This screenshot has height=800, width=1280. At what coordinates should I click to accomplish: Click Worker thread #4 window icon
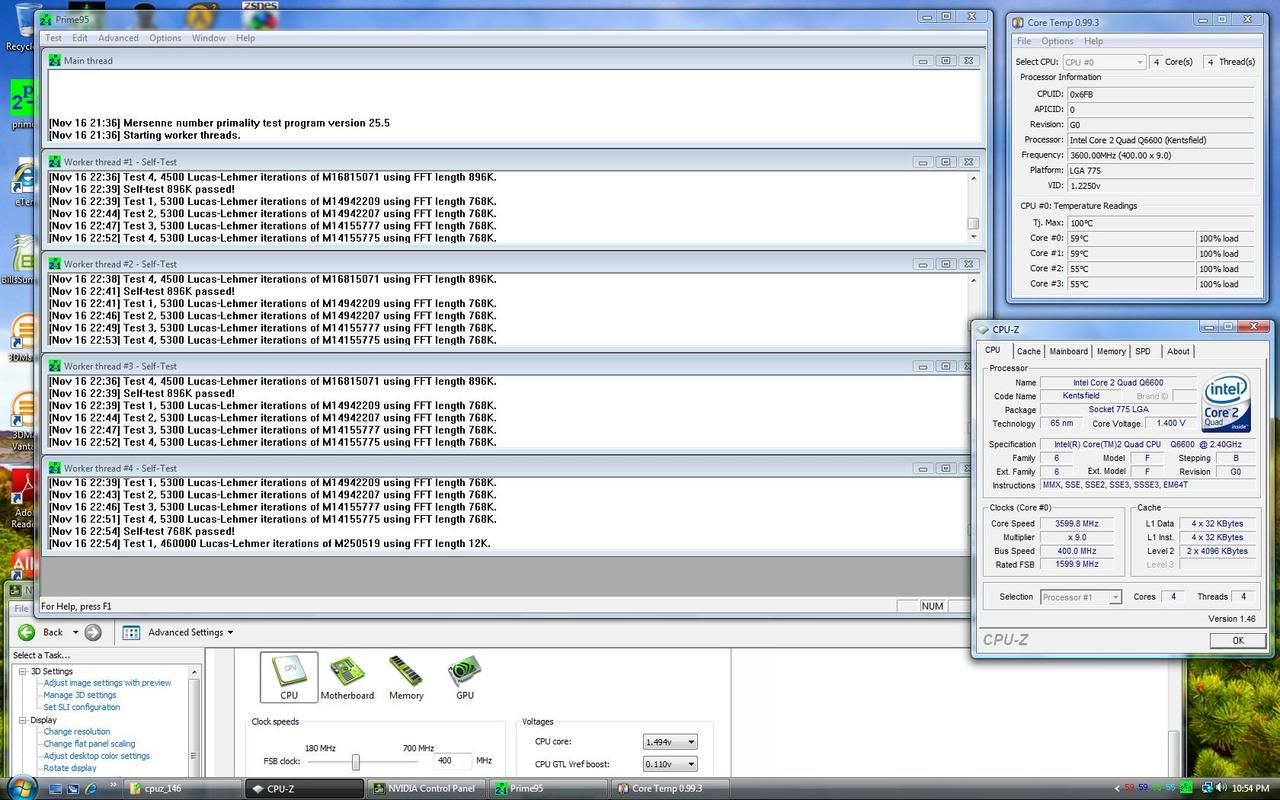(x=54, y=468)
